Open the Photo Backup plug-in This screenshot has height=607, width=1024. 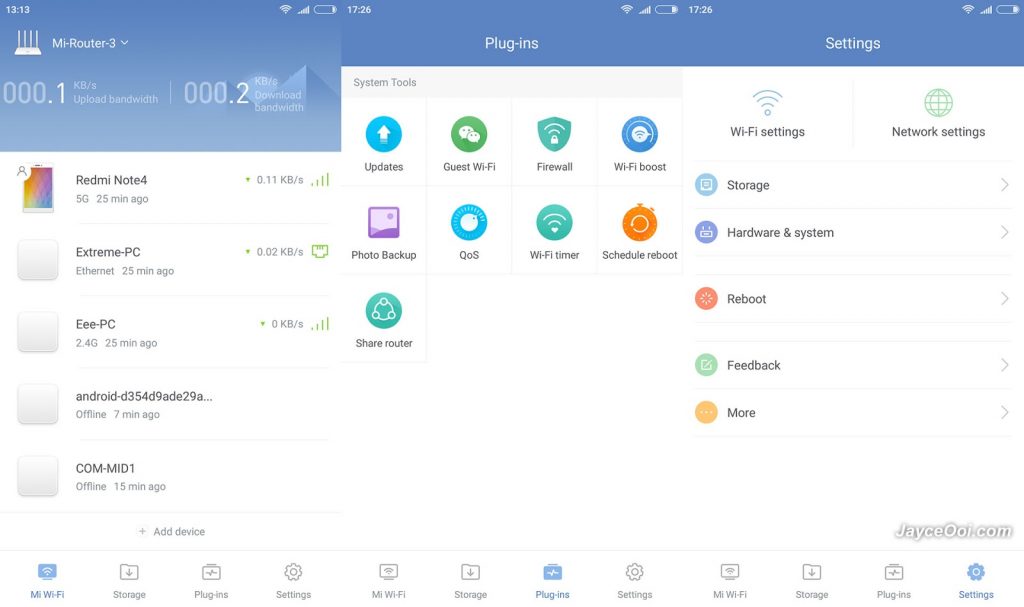[384, 222]
